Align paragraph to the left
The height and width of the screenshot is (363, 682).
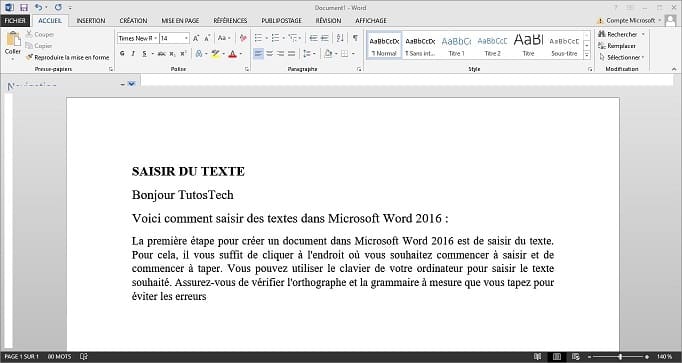258,54
